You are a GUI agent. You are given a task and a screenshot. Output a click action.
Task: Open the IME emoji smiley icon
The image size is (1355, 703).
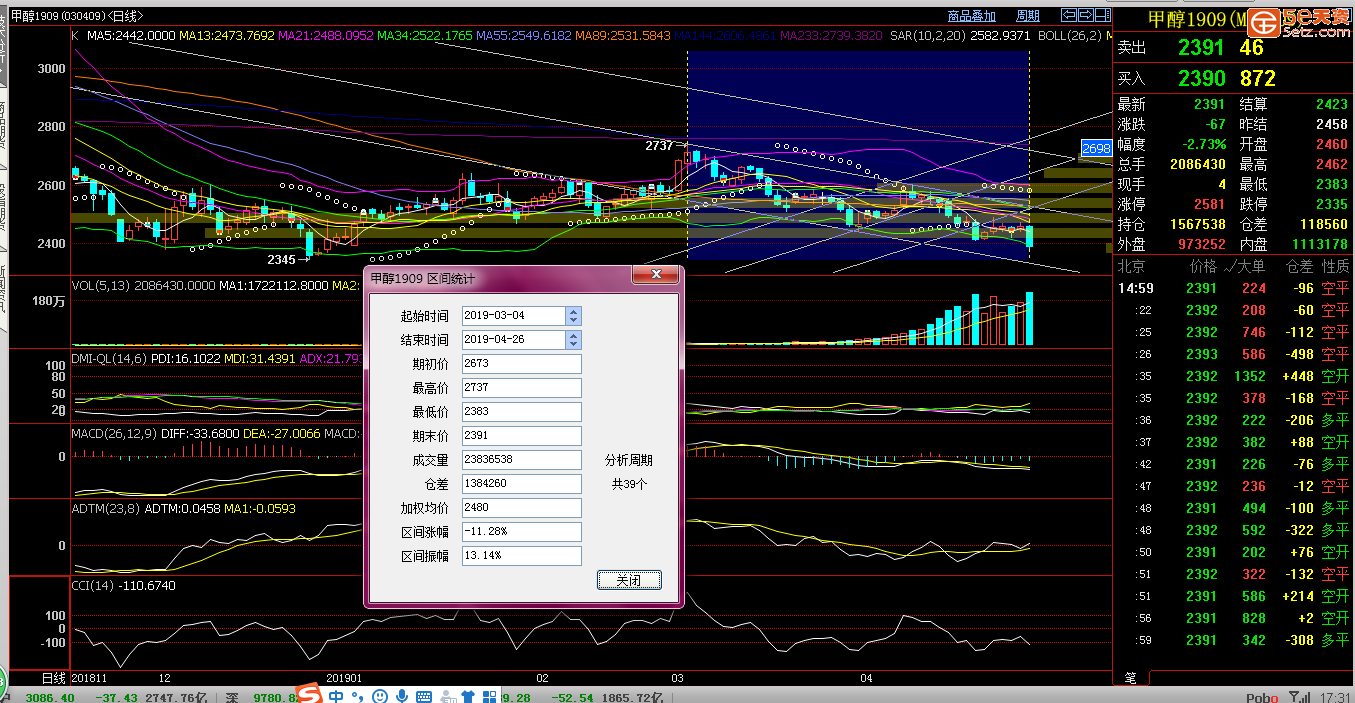pos(380,696)
